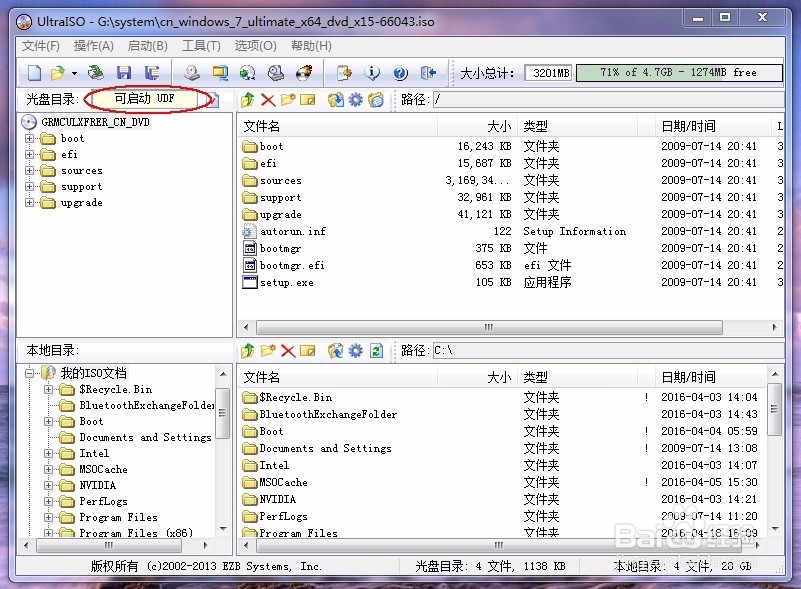Click the 大小 column header in disc pane
The height and width of the screenshot is (589, 801).
(x=478, y=126)
